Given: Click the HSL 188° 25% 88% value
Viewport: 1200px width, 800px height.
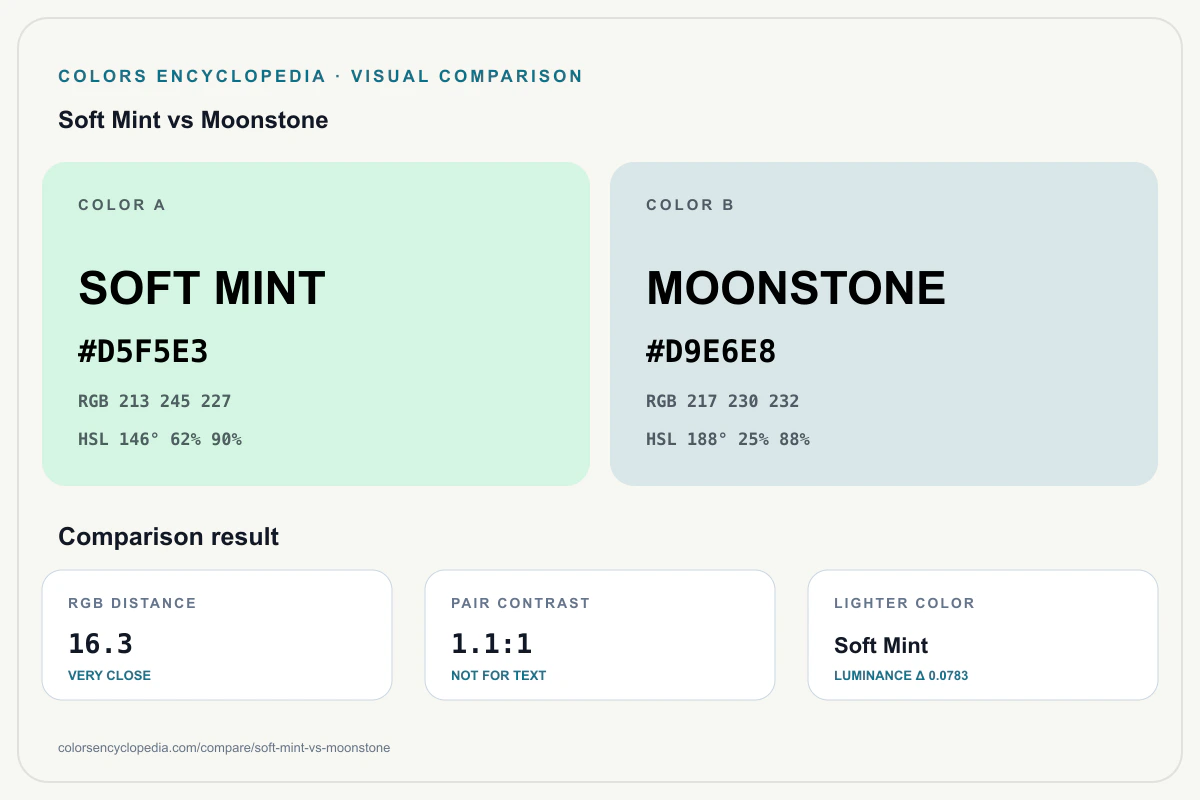Looking at the screenshot, I should tap(728, 439).
